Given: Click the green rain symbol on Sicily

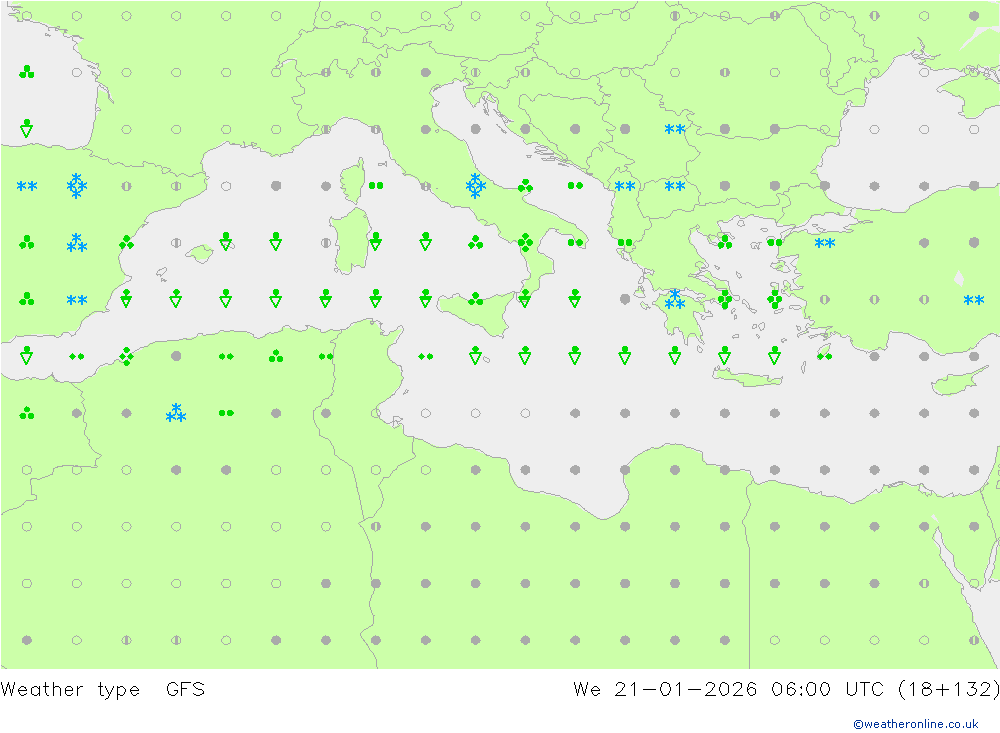Looking at the screenshot, I should tap(475, 299).
